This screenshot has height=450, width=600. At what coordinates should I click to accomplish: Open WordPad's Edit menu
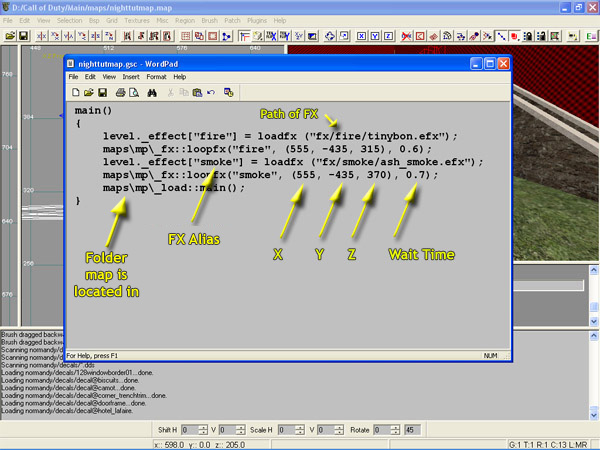click(90, 77)
